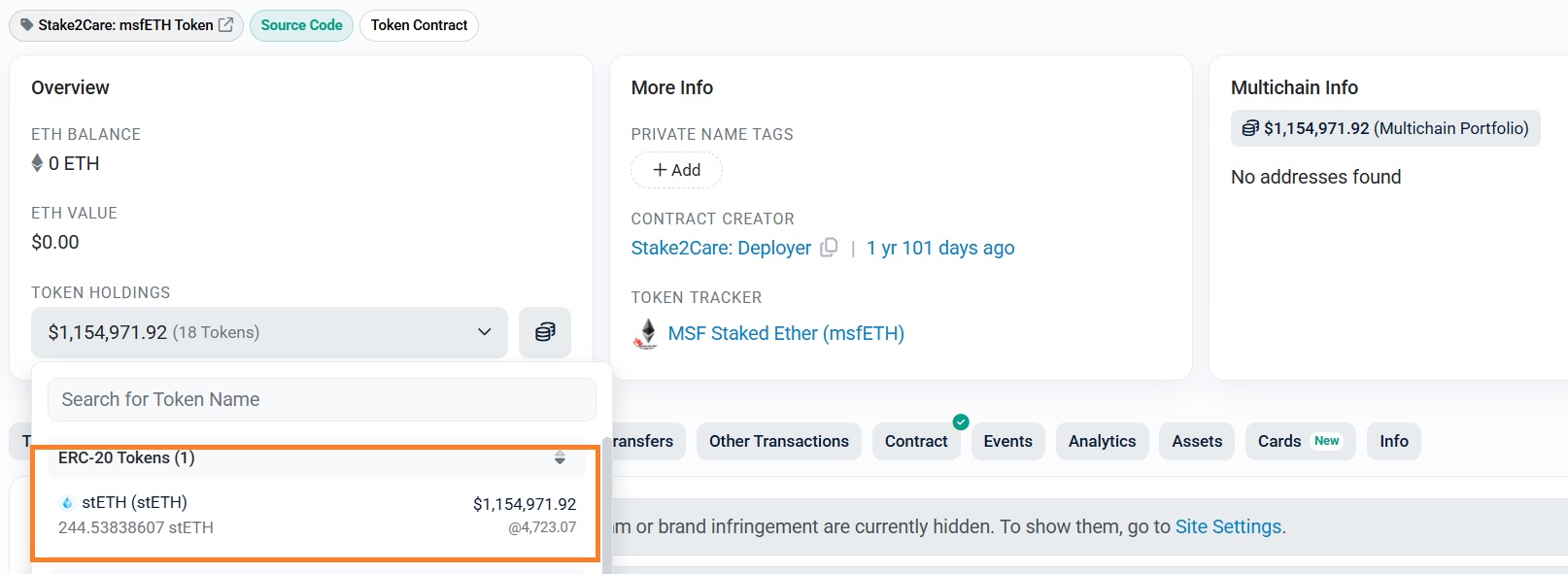
Task: Click the external link icon beside msfETH Token
Action: pos(225,25)
